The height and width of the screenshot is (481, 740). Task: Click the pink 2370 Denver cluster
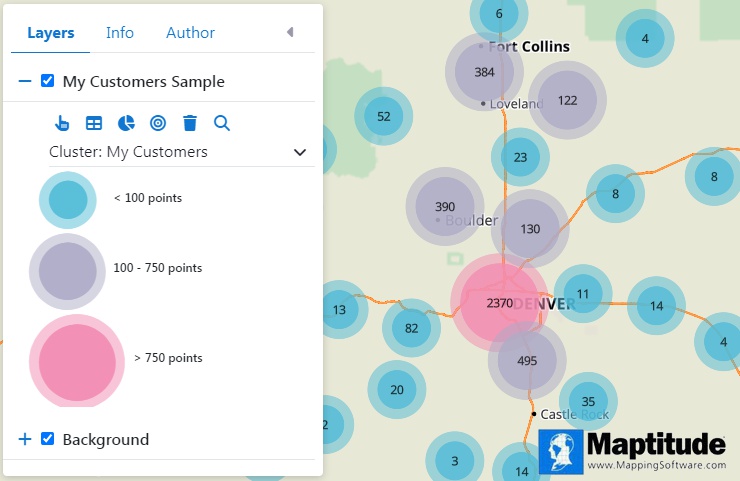(498, 302)
